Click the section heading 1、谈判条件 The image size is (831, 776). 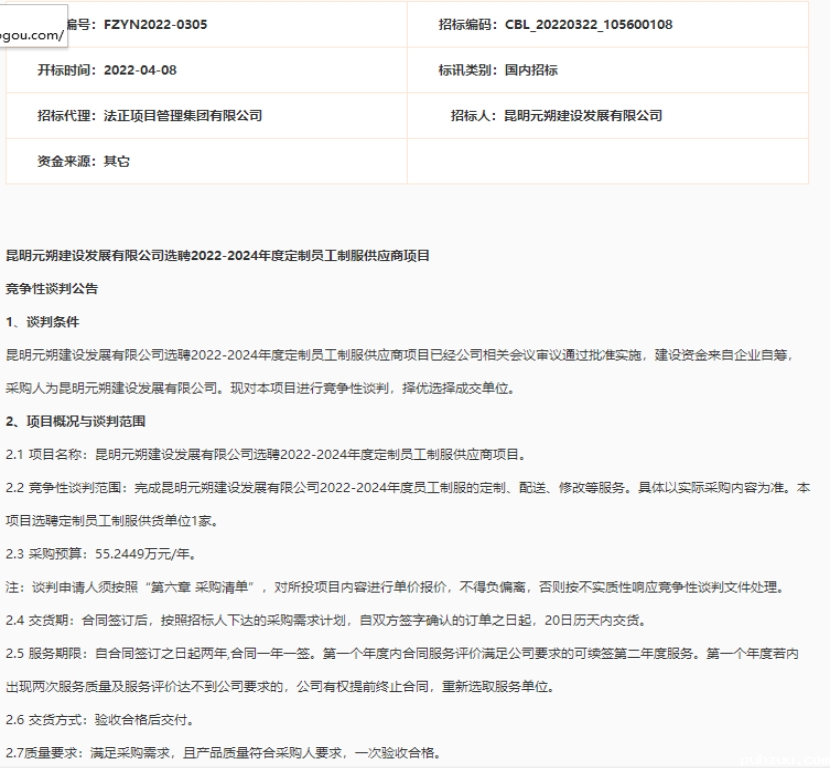(42, 322)
